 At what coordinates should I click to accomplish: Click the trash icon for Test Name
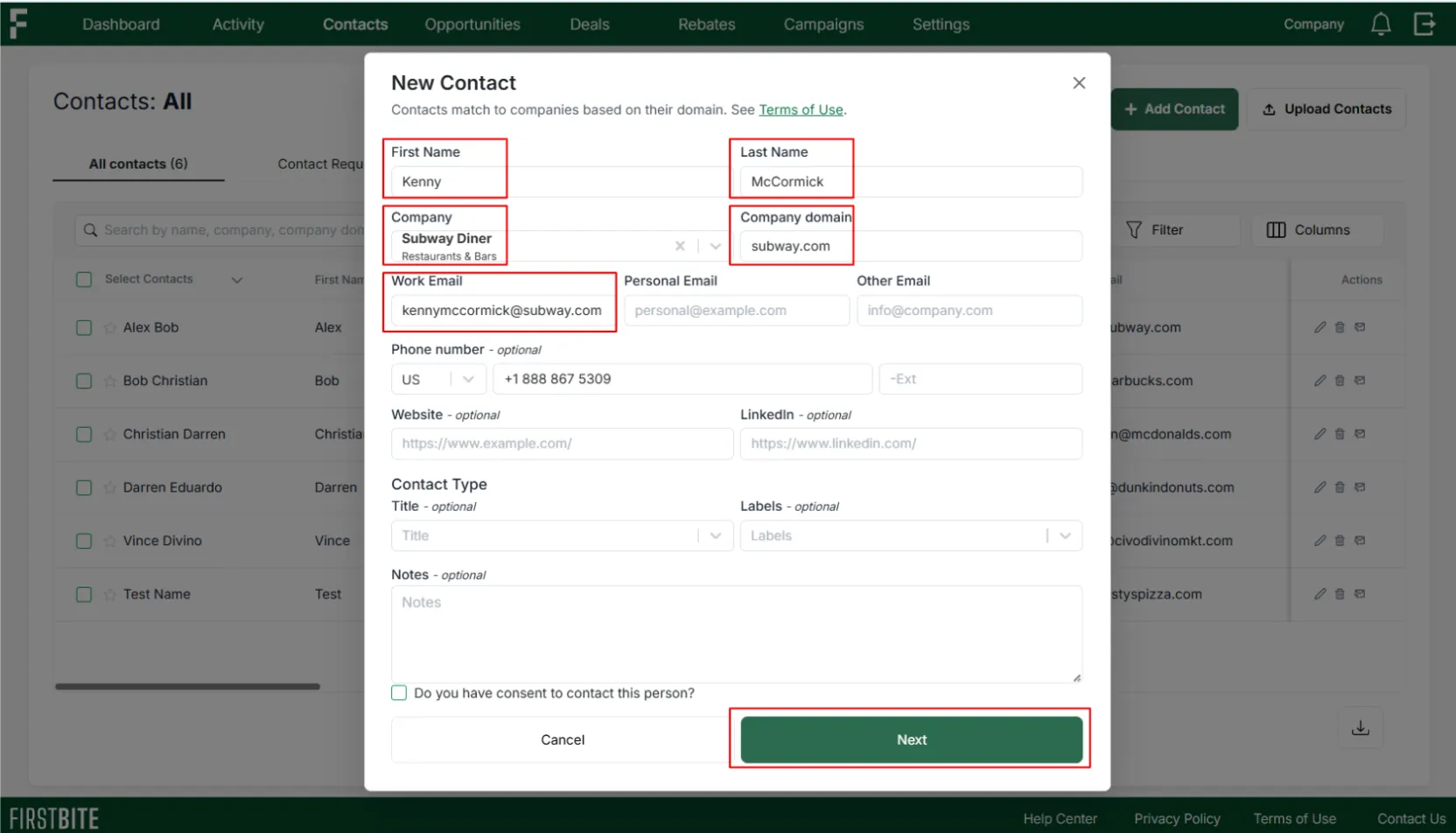coord(1340,594)
